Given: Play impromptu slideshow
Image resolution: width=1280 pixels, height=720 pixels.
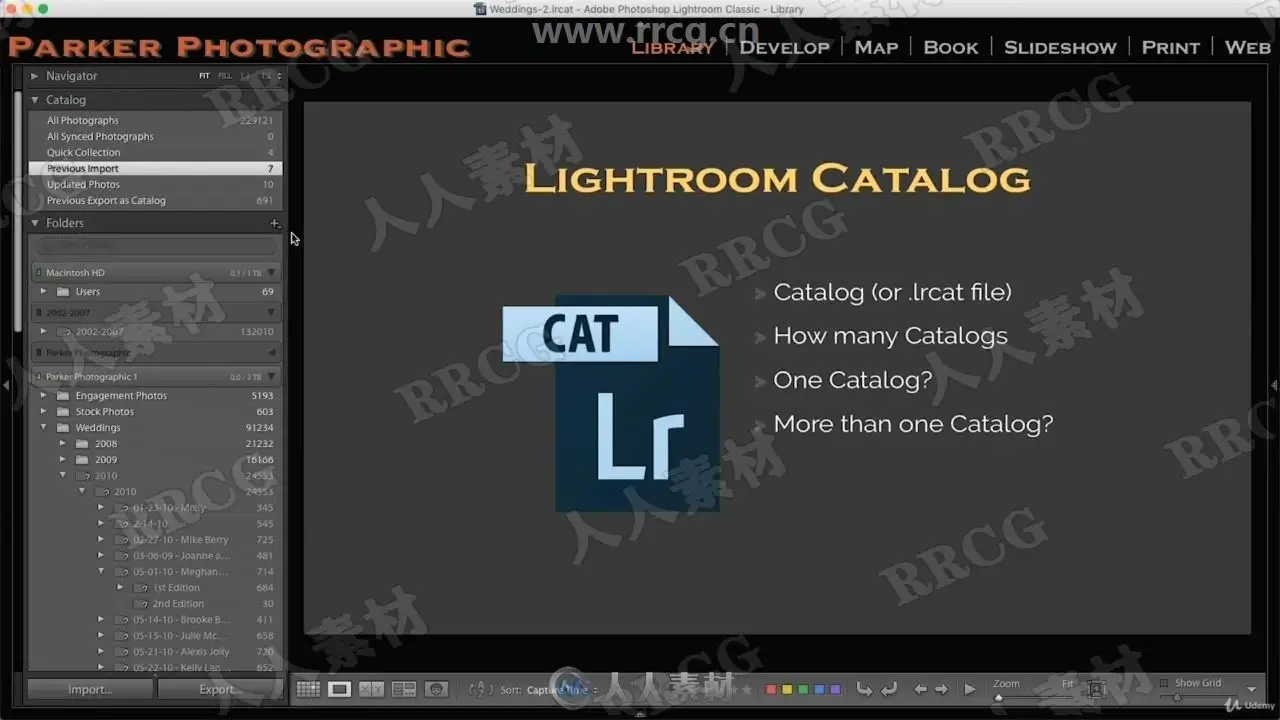Looking at the screenshot, I should (x=969, y=689).
